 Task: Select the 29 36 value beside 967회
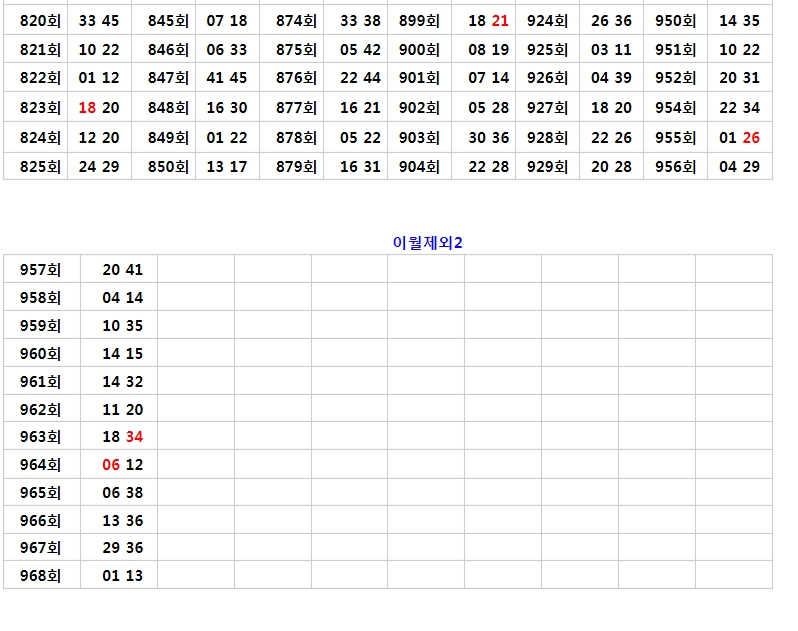(122, 547)
